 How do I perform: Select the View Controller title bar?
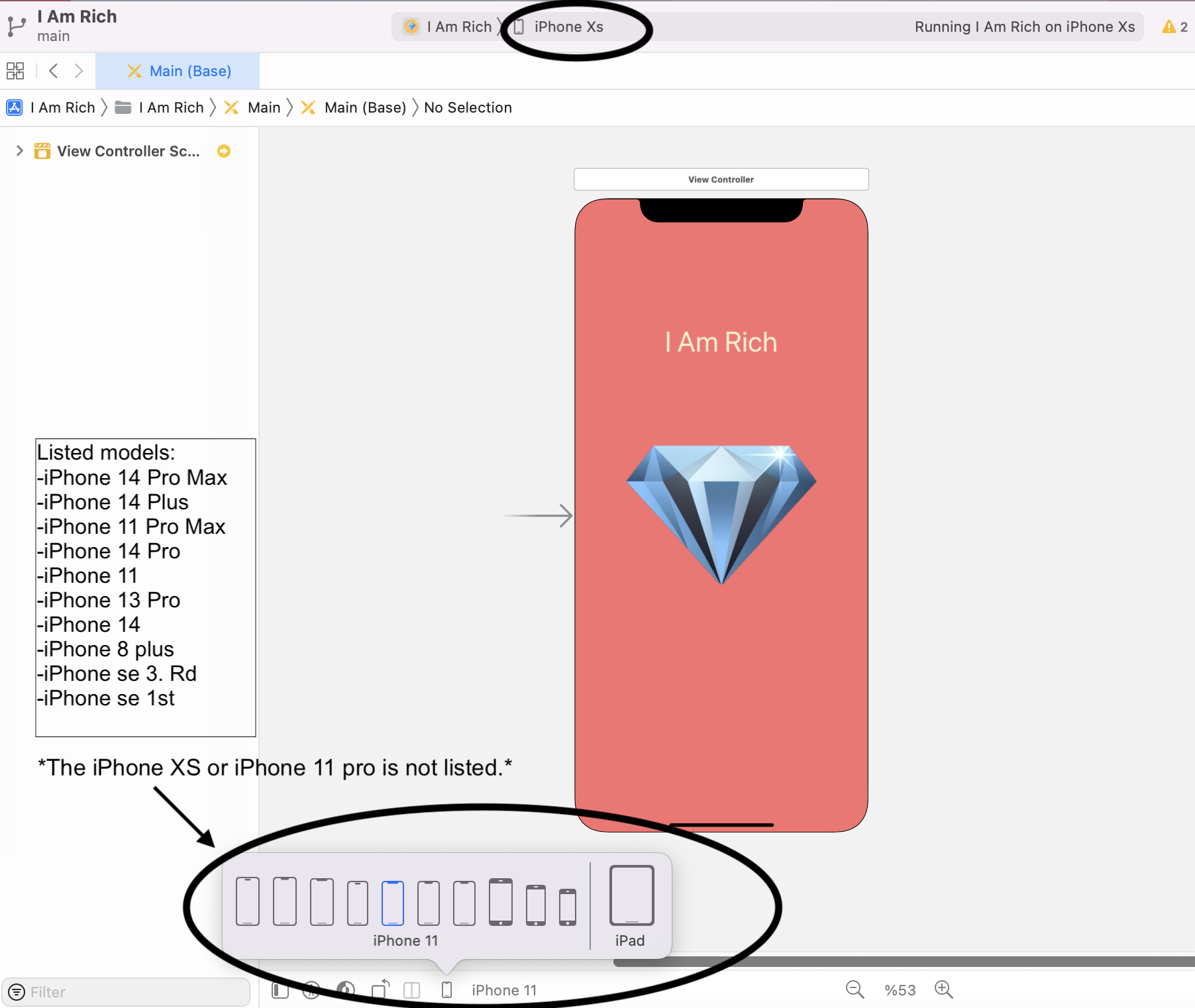pyautogui.click(x=721, y=179)
